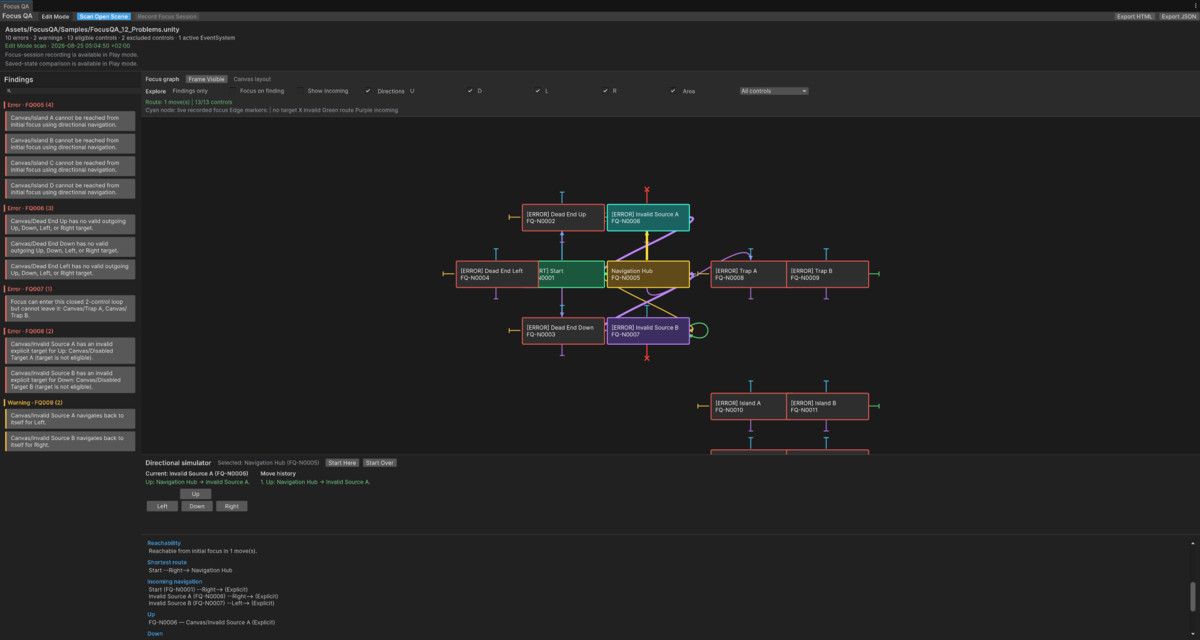Image resolution: width=1200 pixels, height=640 pixels.
Task: Select the Navigation Hub node
Action: click(x=648, y=274)
